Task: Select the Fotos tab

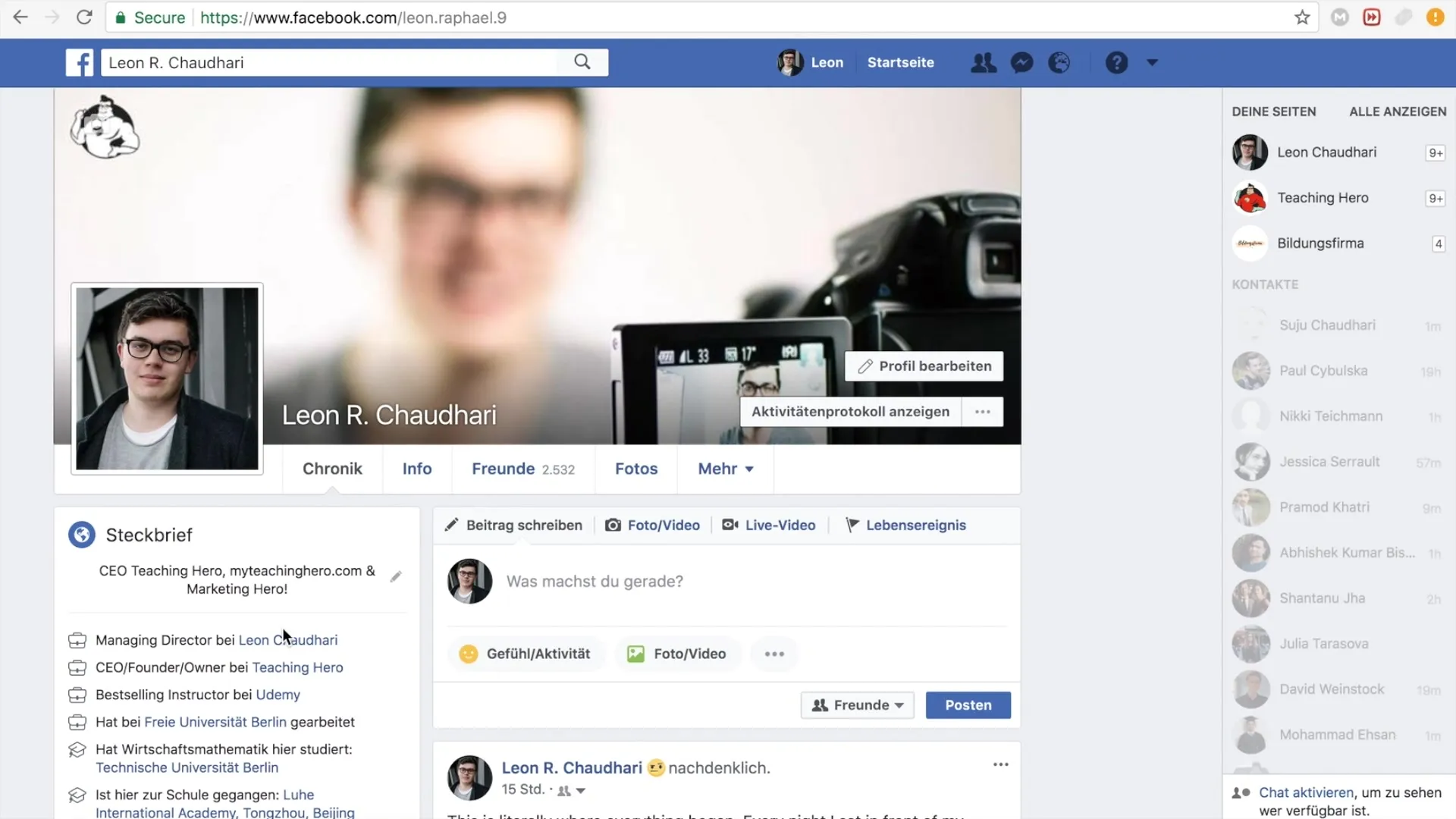Action: (636, 468)
